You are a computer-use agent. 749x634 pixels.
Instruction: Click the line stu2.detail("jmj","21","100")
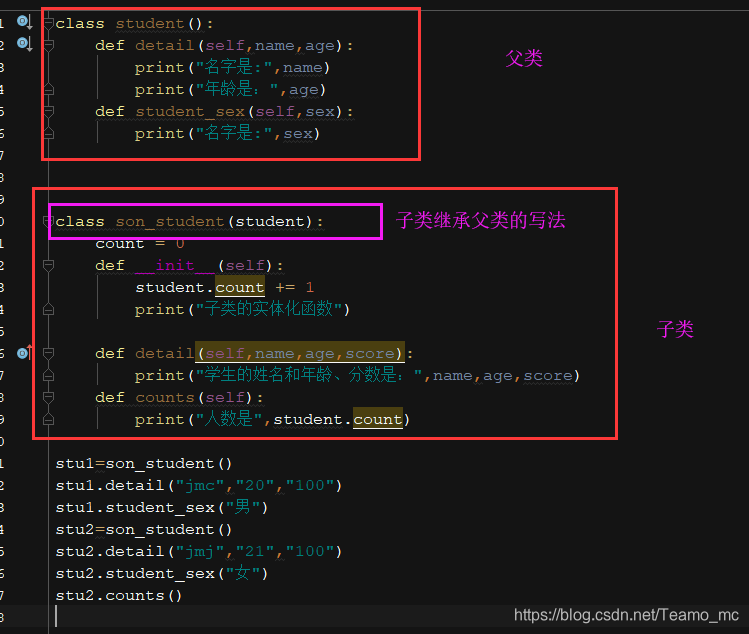click(x=199, y=551)
